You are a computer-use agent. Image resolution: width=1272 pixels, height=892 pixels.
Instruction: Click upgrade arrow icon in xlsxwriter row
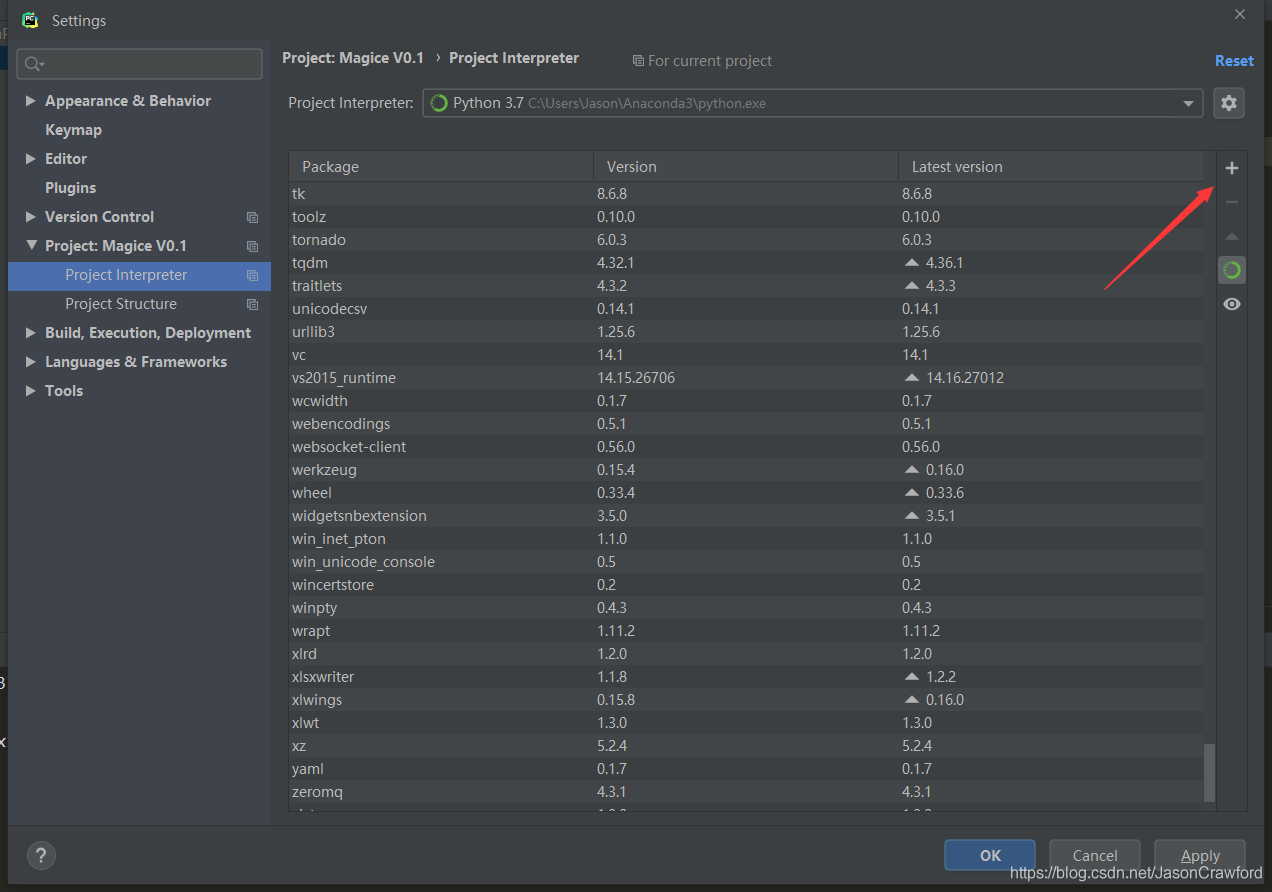(911, 676)
